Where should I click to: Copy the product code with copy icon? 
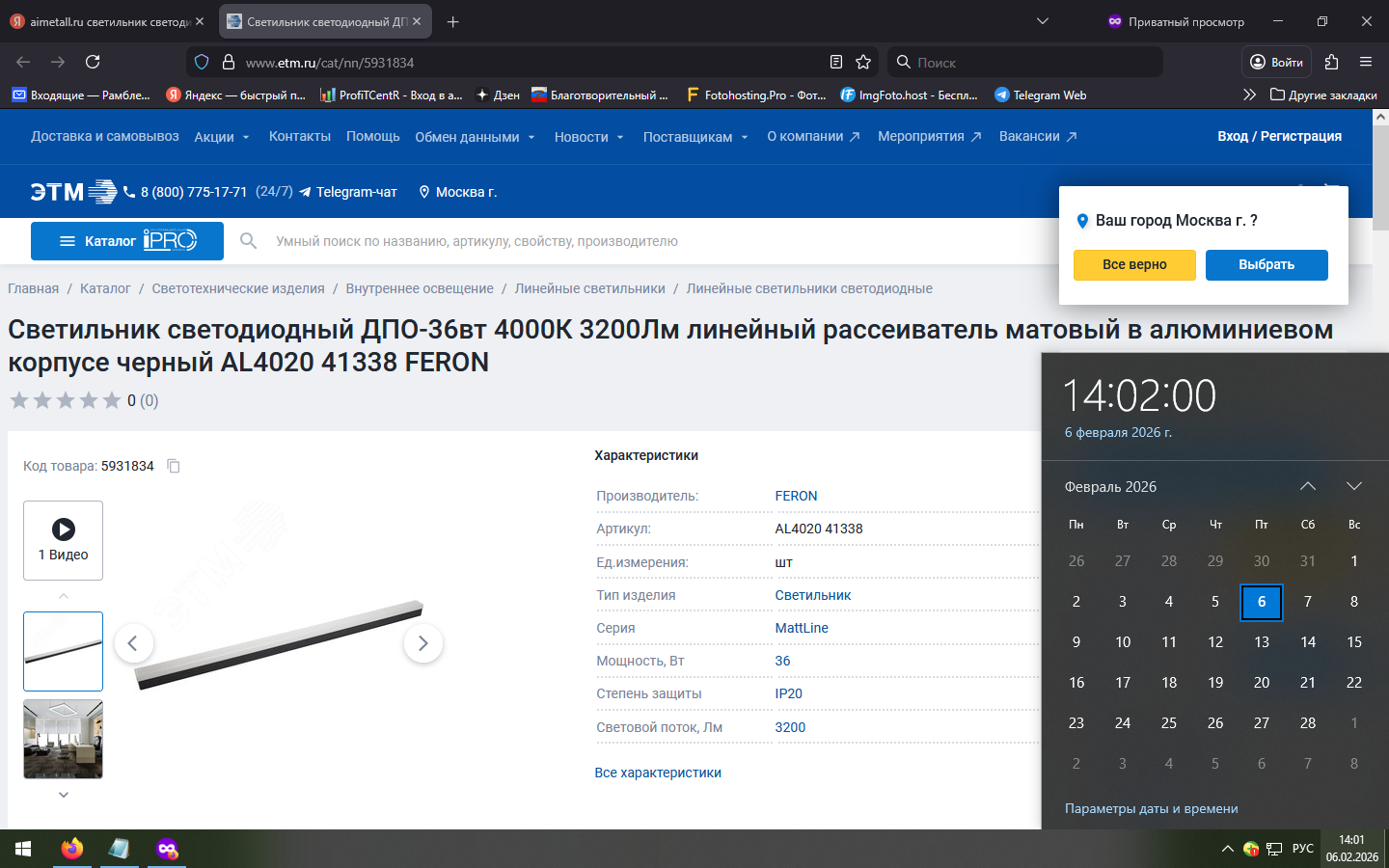pyautogui.click(x=174, y=466)
